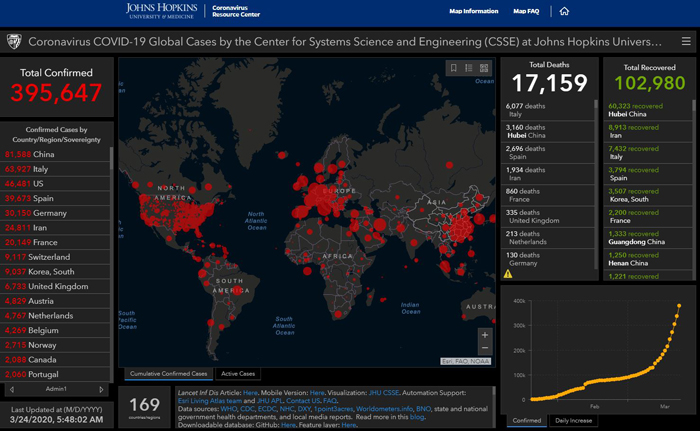Screen dimensions: 700x431
Task: Open the CDC data source link
Action: (247, 409)
